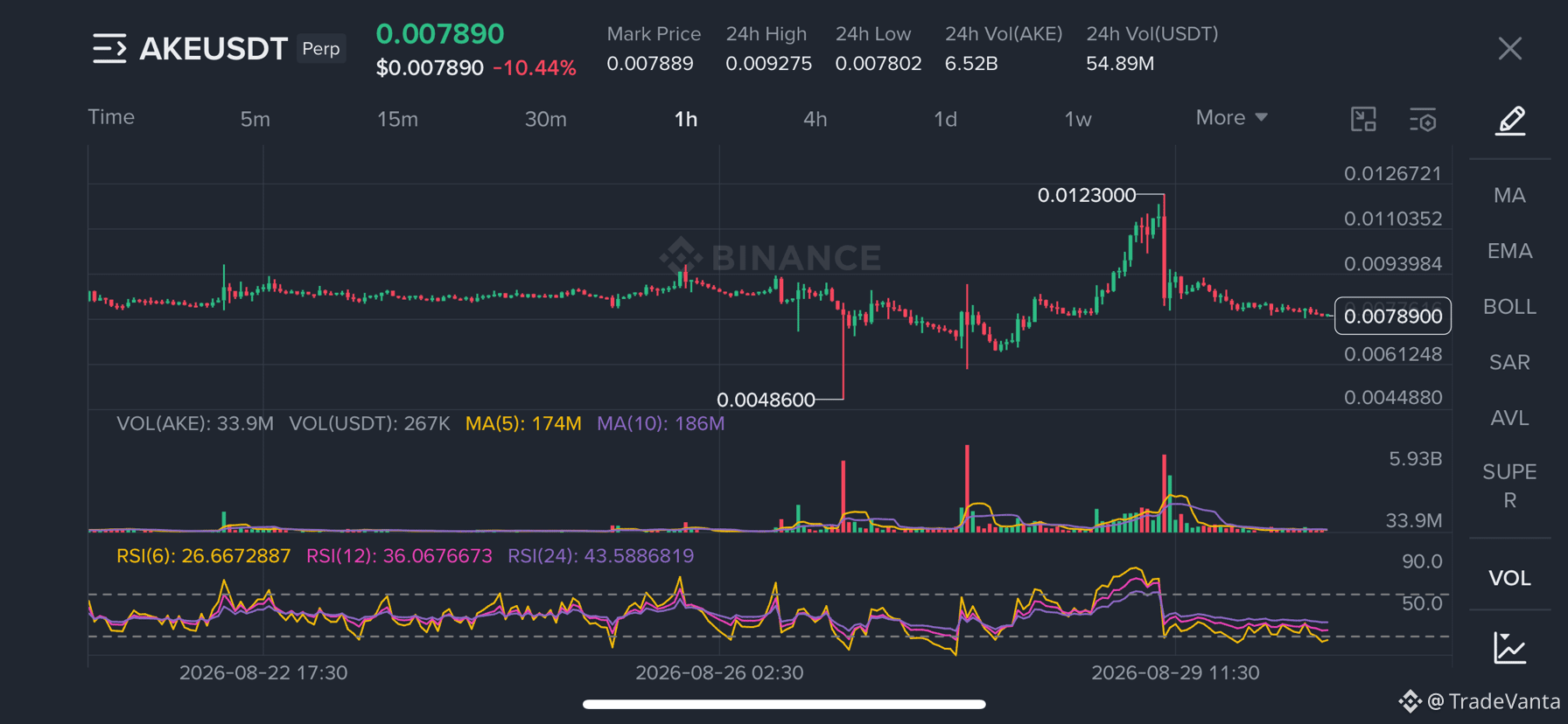The width and height of the screenshot is (1568, 724).
Task: Tap the home indicator bar
Action: pyautogui.click(x=784, y=704)
